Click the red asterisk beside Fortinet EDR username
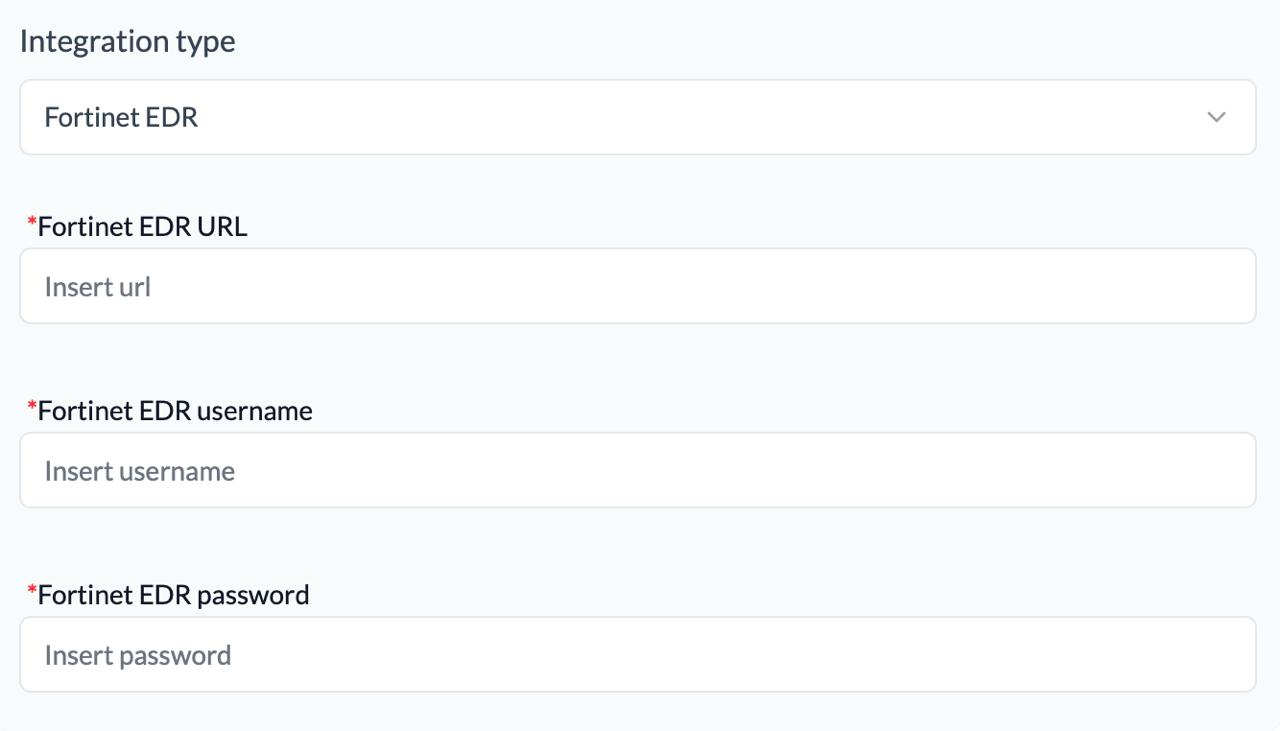Image resolution: width=1280 pixels, height=731 pixels. [32, 406]
